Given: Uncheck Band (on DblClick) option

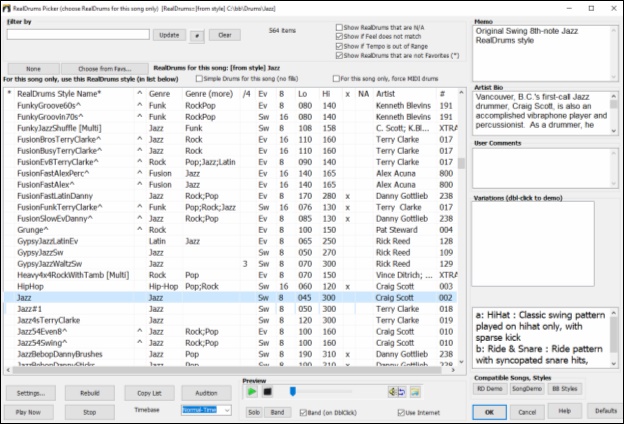Looking at the screenshot, I should [x=303, y=412].
